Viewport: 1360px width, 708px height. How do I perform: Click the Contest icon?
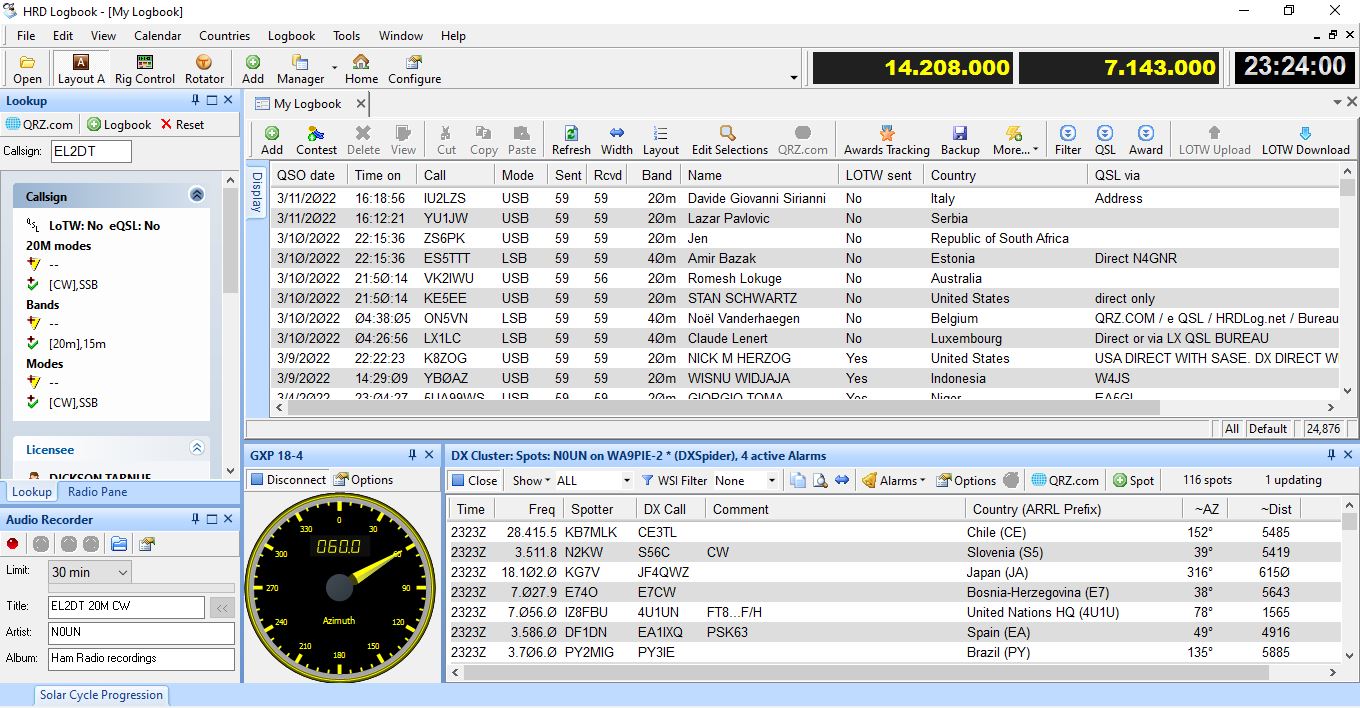point(316,140)
